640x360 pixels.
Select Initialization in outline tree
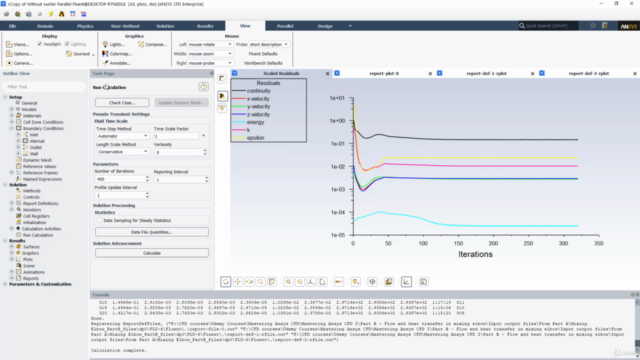34,222
